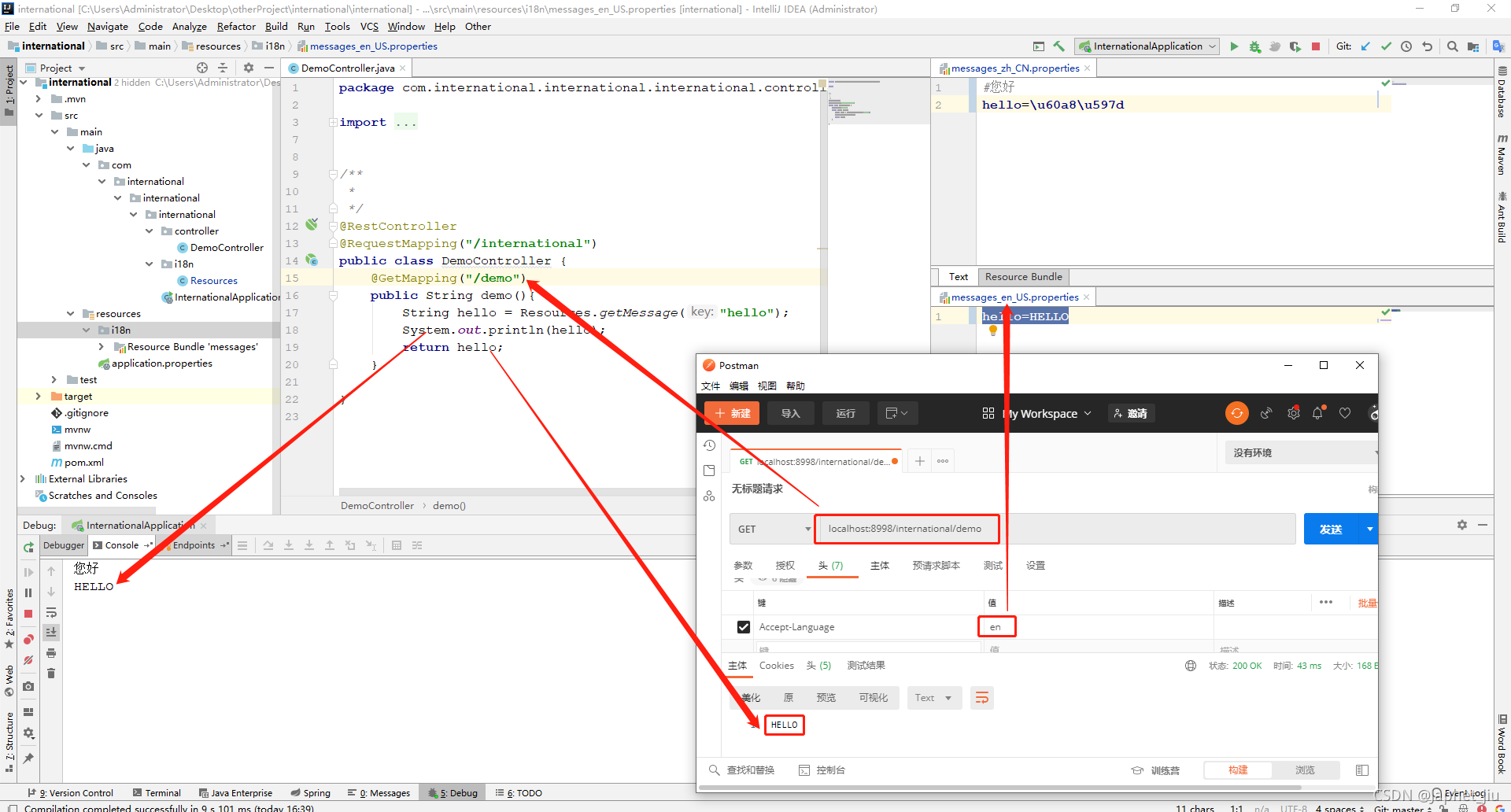The width and height of the screenshot is (1511, 812).
Task: Pause program icon in Debug sidebar
Action: (28, 593)
